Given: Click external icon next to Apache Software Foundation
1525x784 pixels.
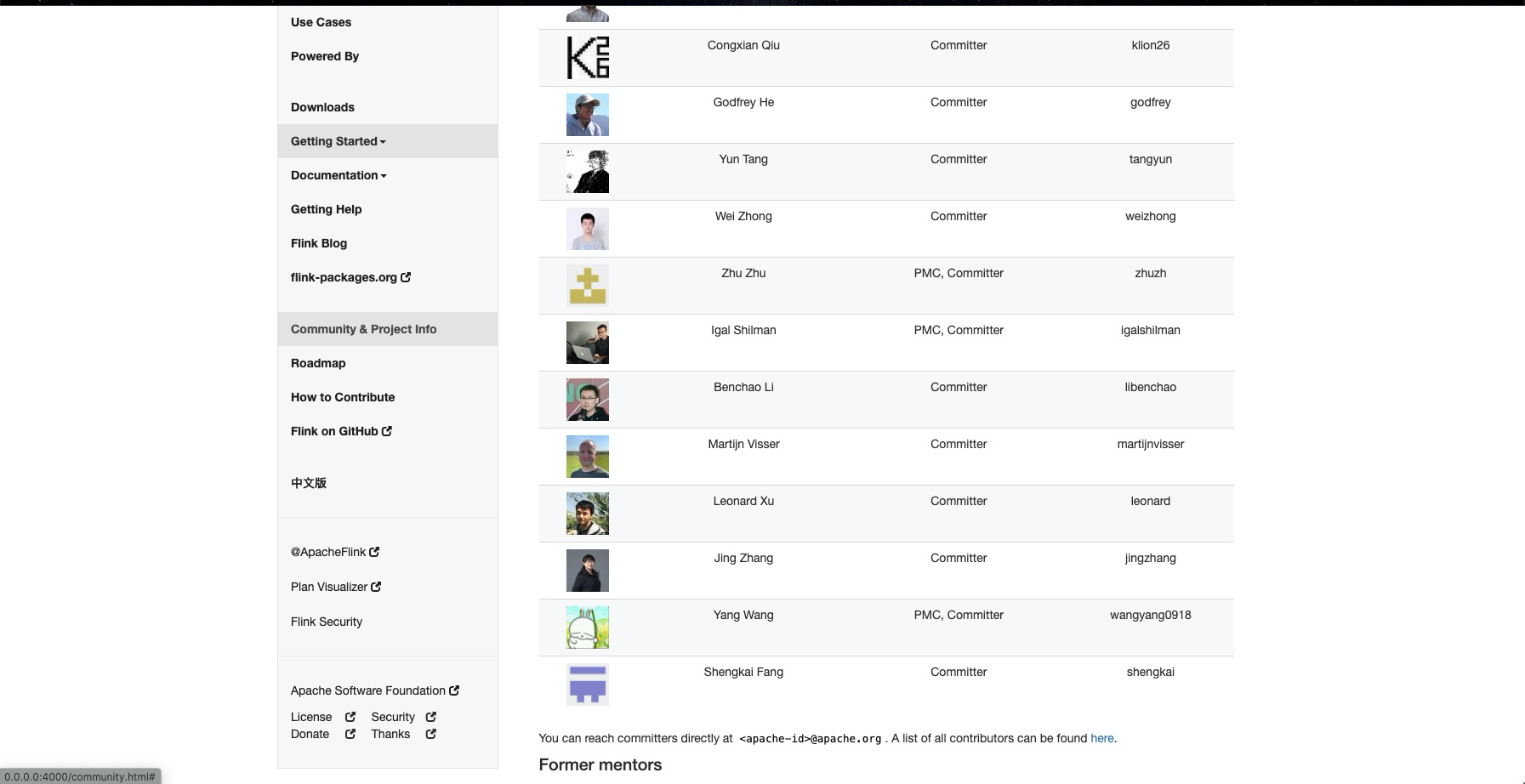Looking at the screenshot, I should coord(454,690).
